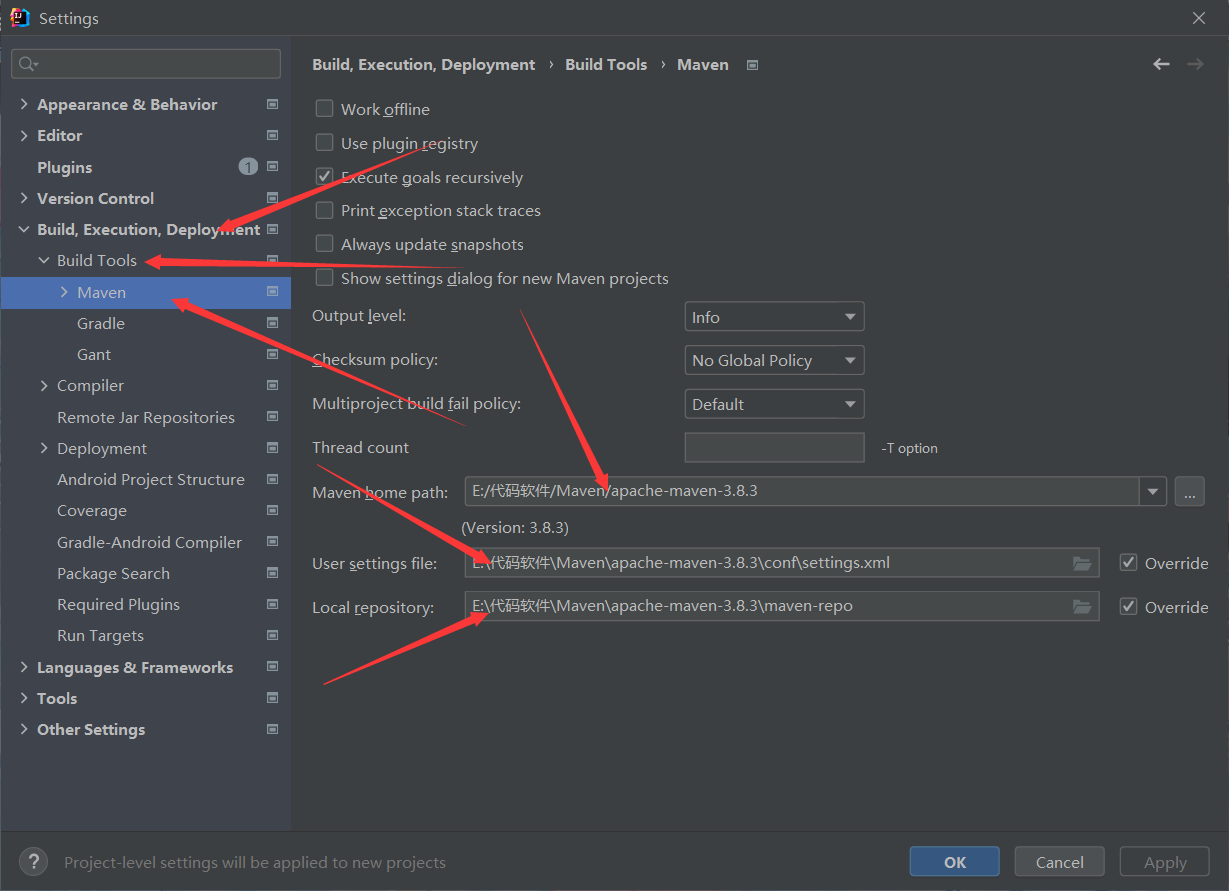This screenshot has width=1229, height=891.
Task: Click the project-level icon beside Gant
Action: (x=272, y=354)
